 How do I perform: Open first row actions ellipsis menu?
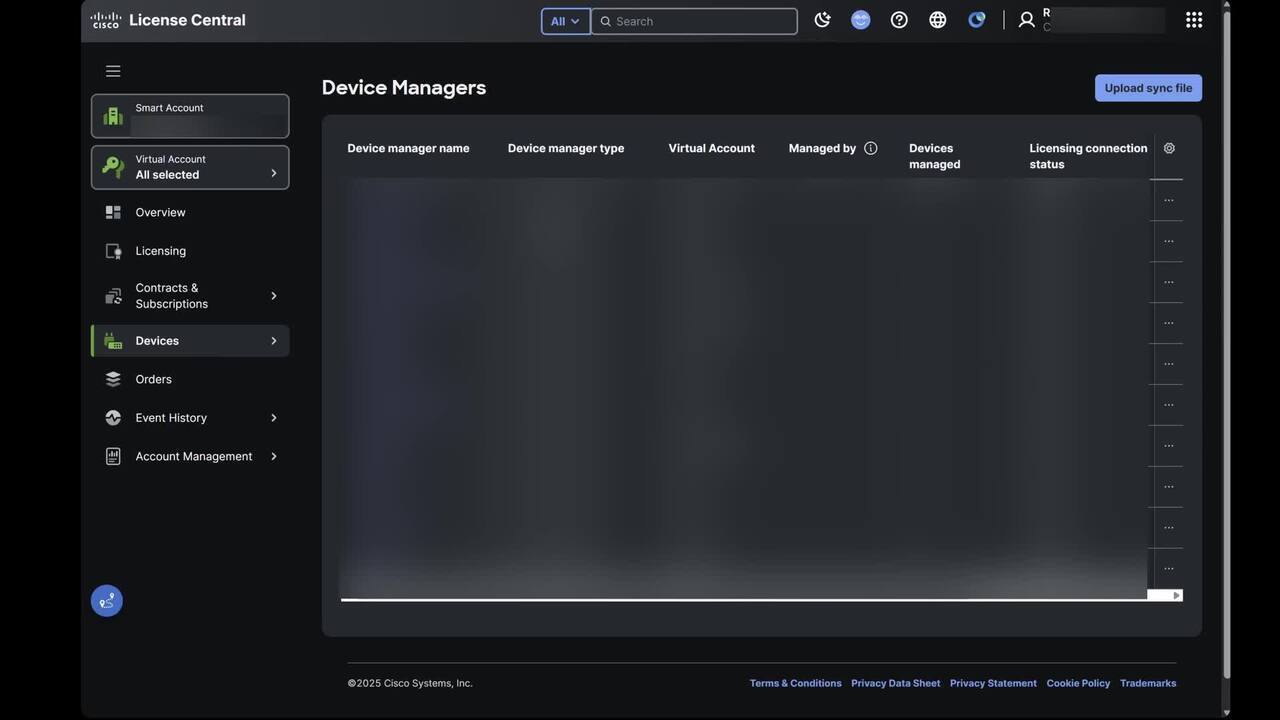tap(1168, 200)
